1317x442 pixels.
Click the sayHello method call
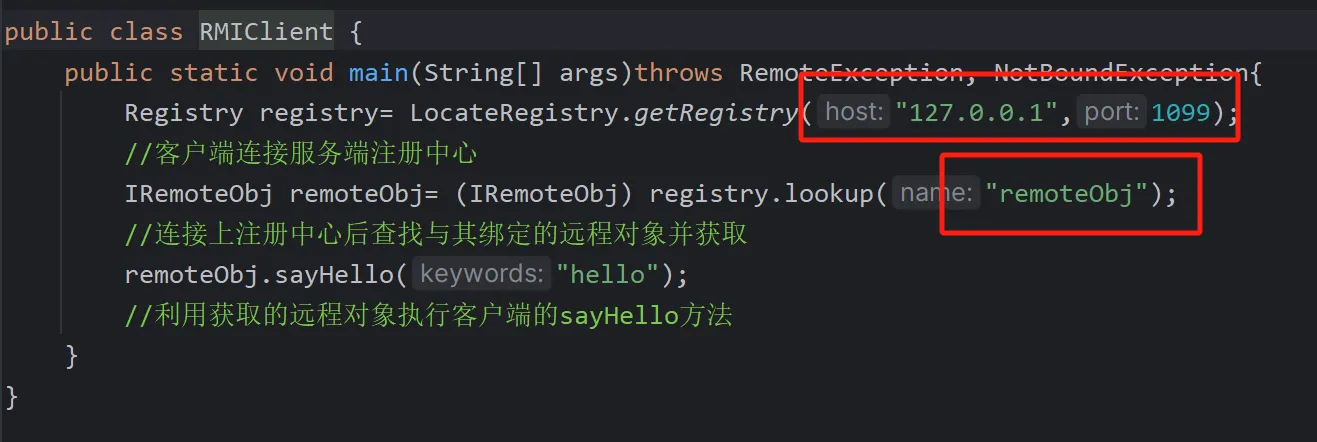click(348, 274)
